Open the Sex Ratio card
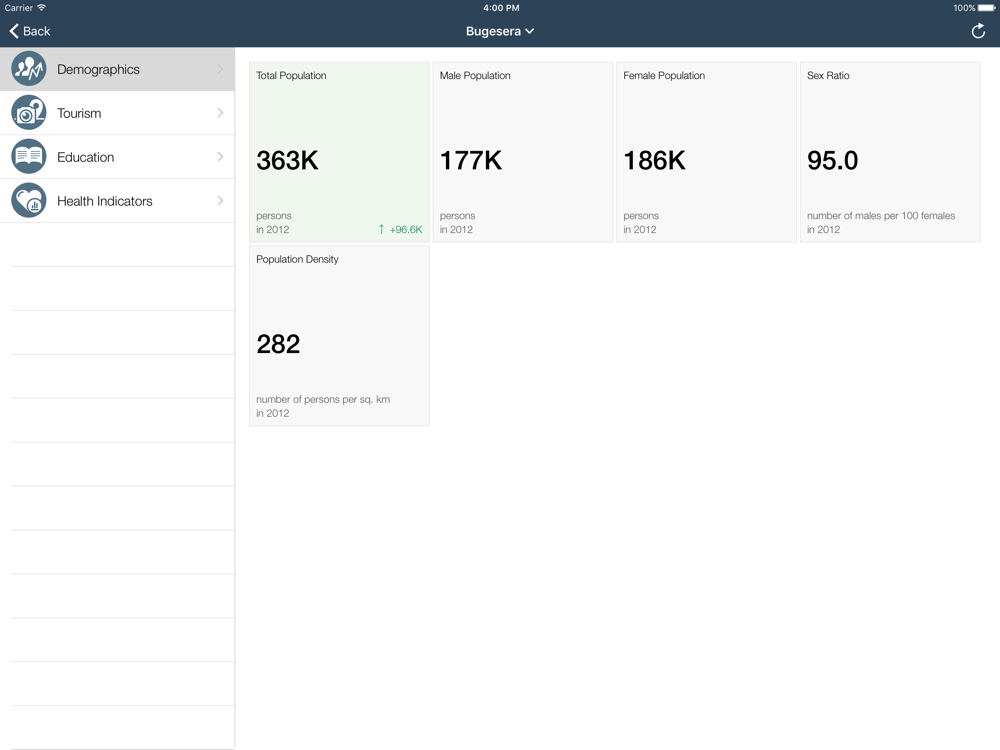The image size is (1000, 750). pyautogui.click(x=890, y=152)
